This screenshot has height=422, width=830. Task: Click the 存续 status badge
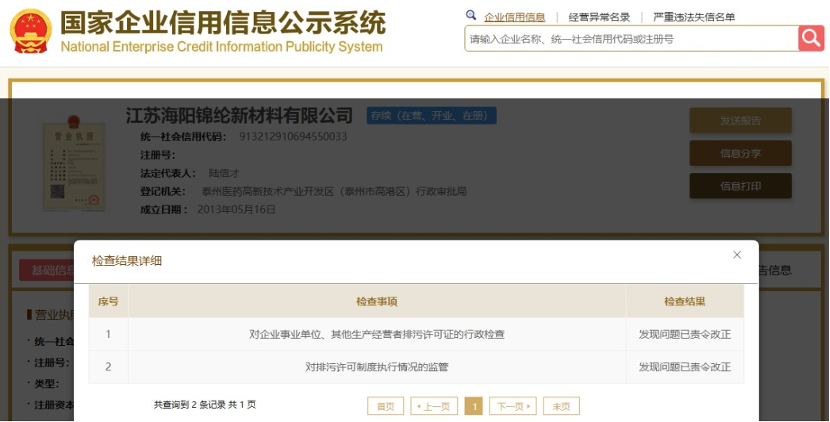coord(431,115)
